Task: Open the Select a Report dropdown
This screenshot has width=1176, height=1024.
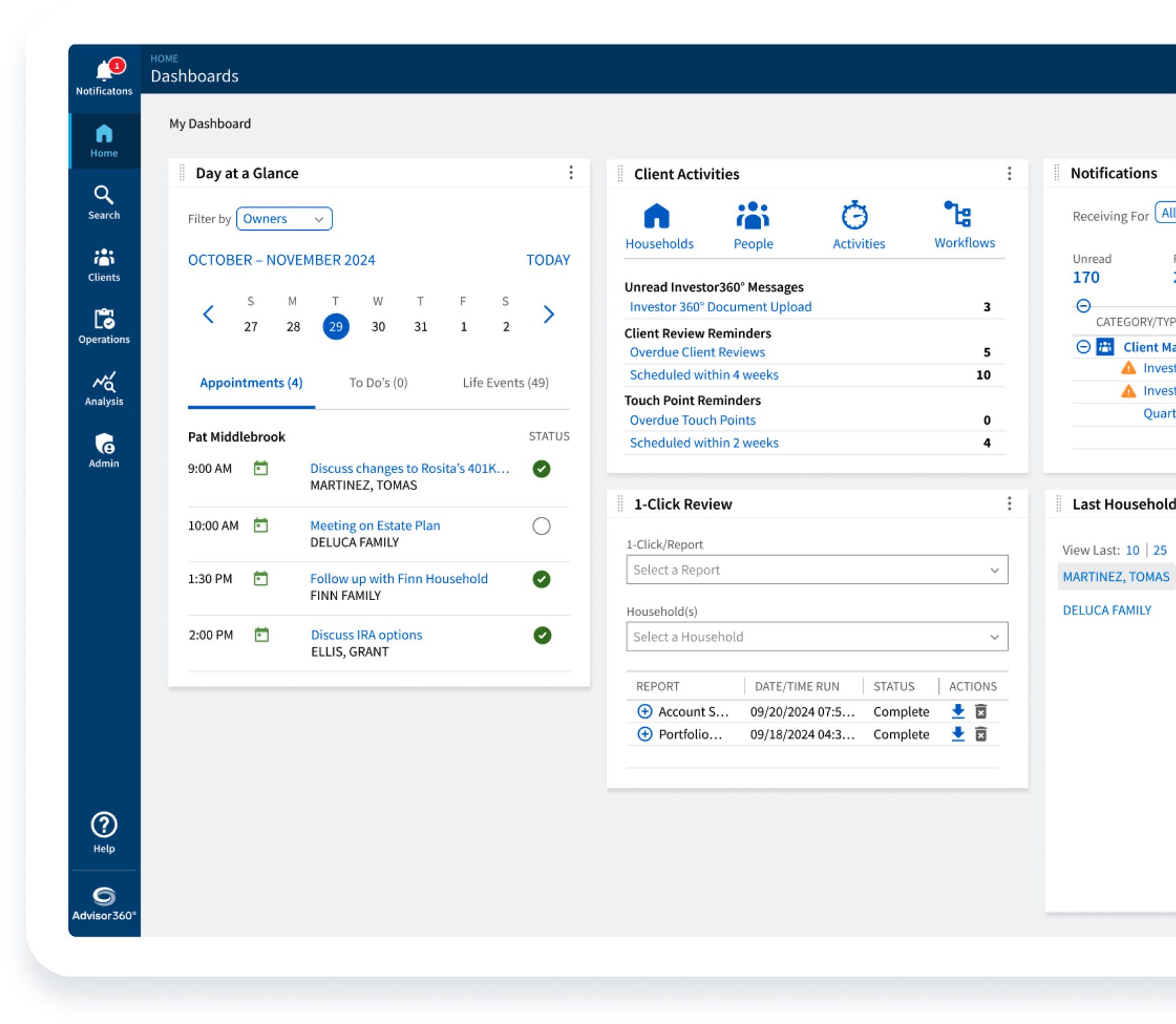Action: coord(816,570)
